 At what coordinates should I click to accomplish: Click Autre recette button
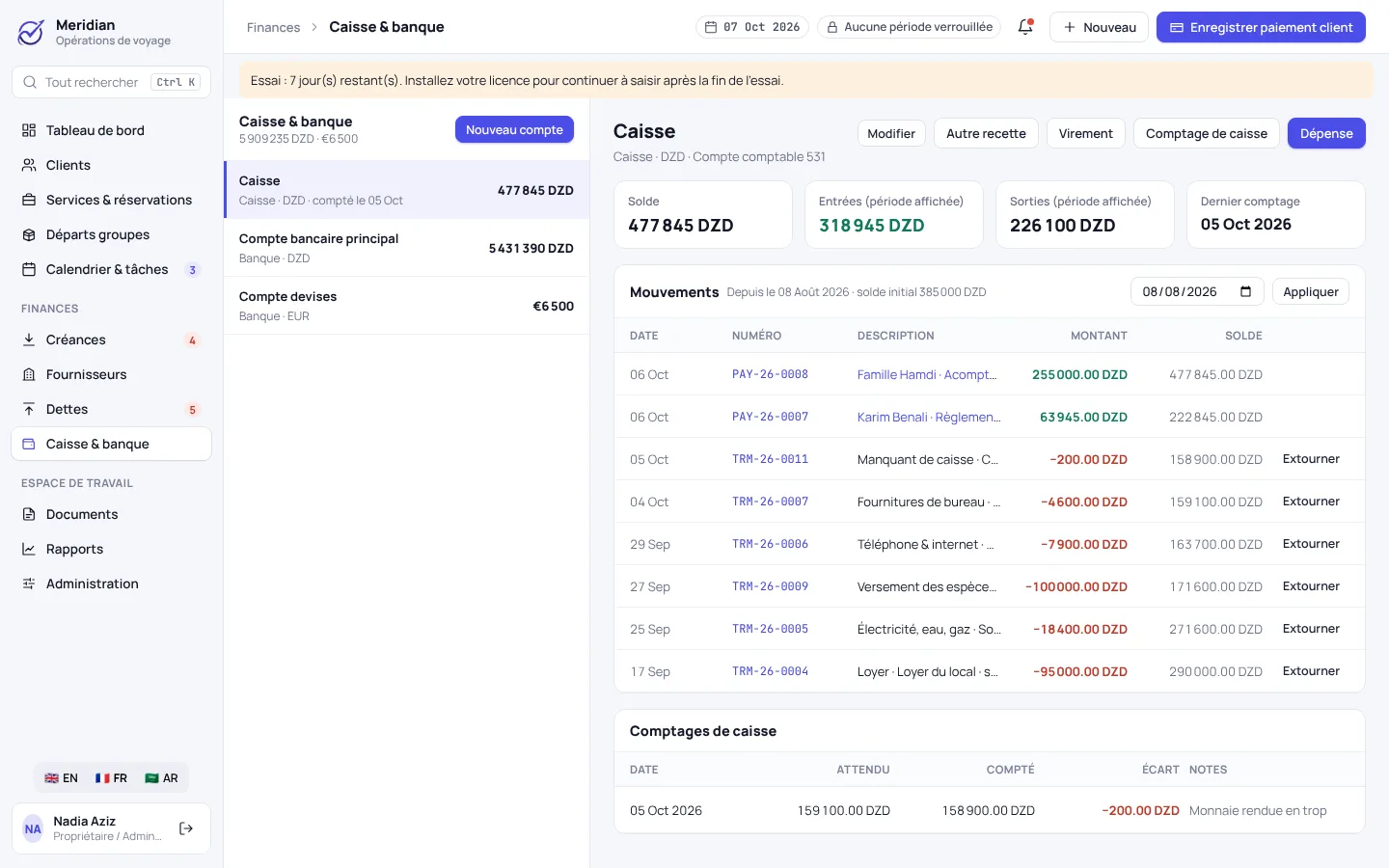986,133
